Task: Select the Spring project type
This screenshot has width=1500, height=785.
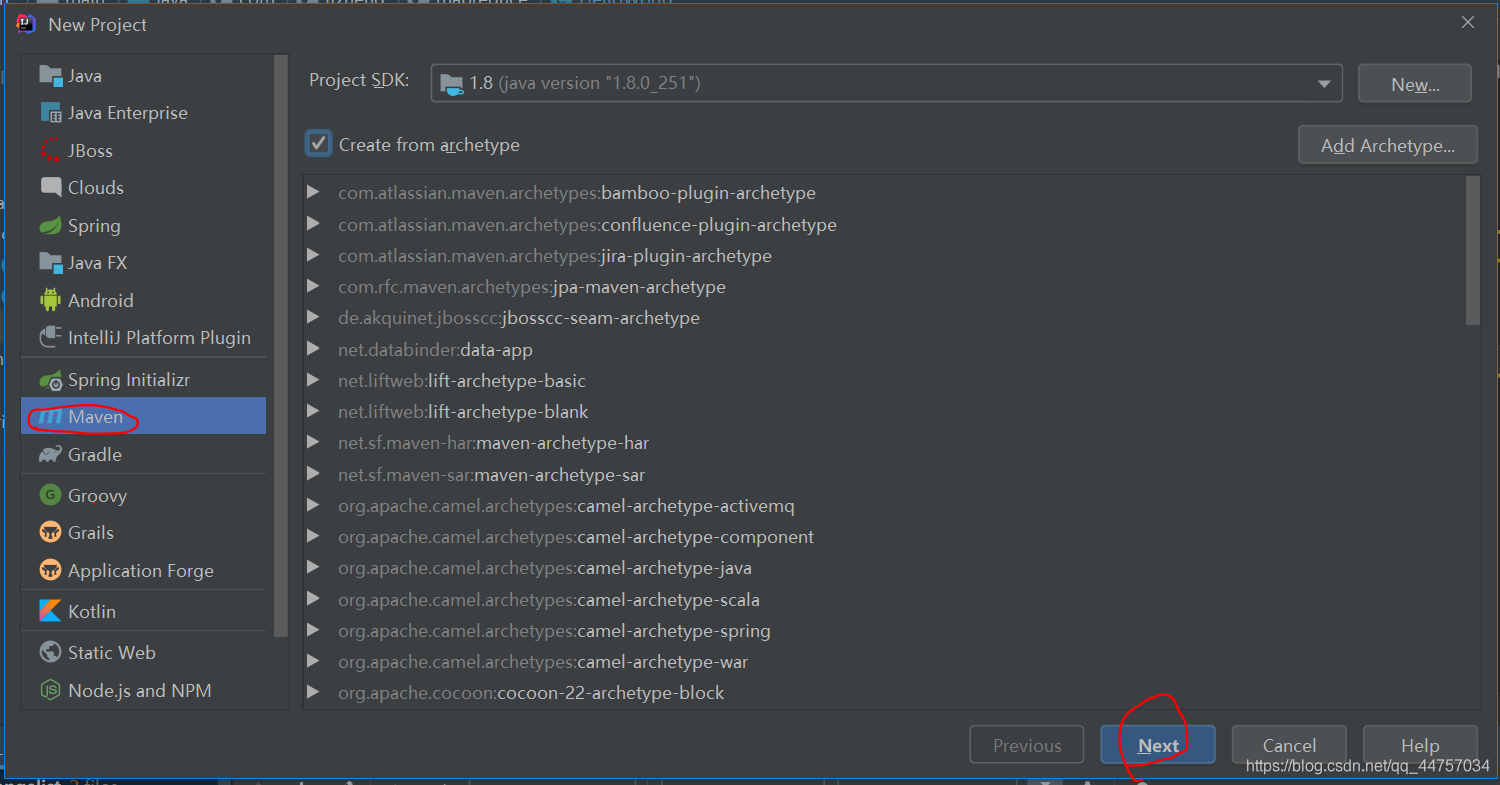Action: pyautogui.click(x=144, y=225)
